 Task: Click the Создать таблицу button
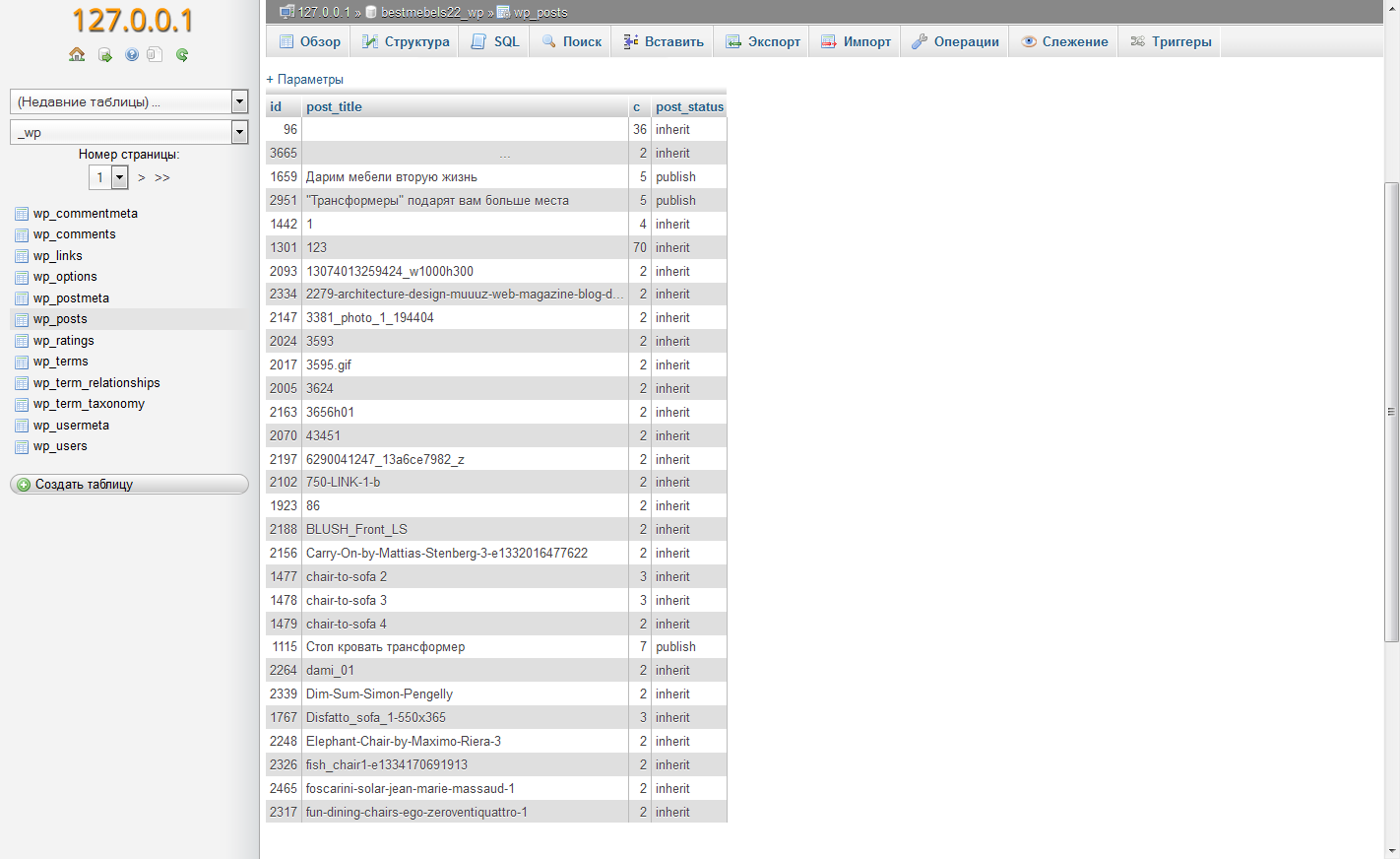(x=129, y=484)
